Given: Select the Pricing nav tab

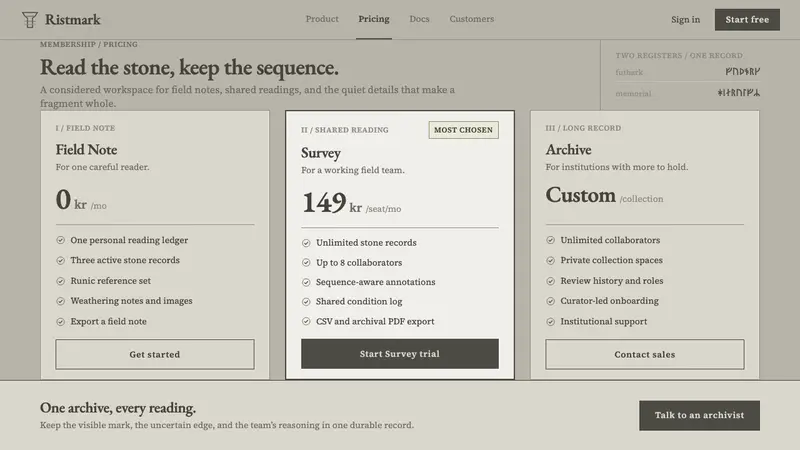Looking at the screenshot, I should click(x=373, y=19).
